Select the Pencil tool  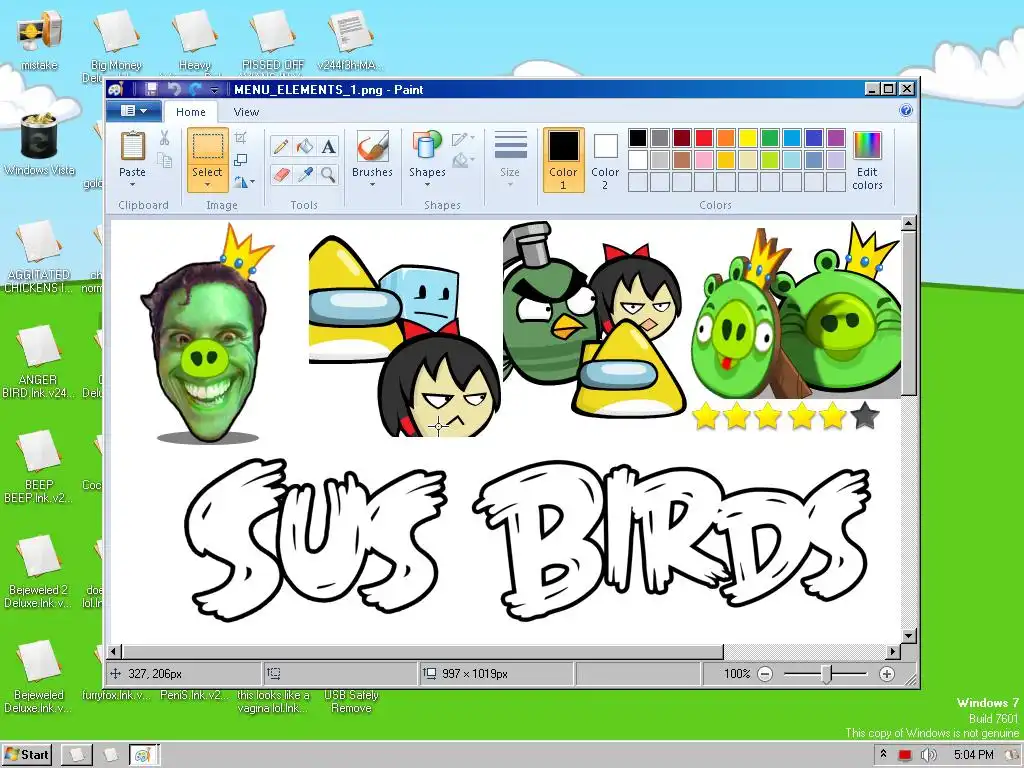[x=281, y=146]
